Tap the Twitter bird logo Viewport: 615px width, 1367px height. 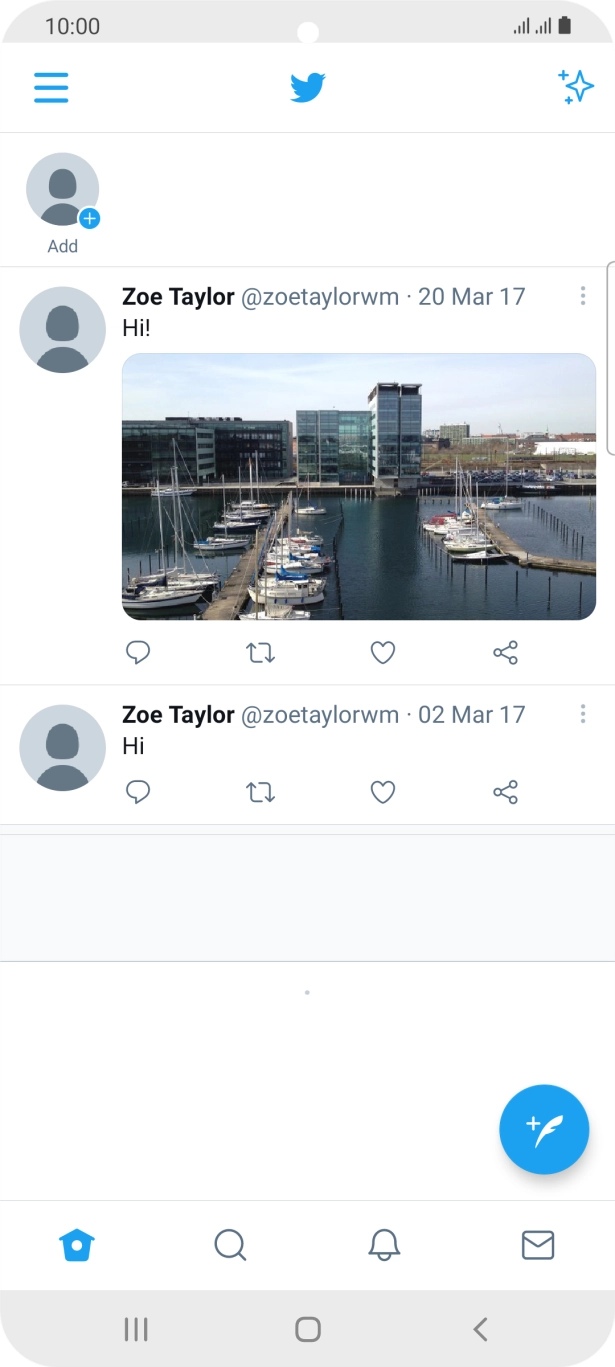click(308, 87)
